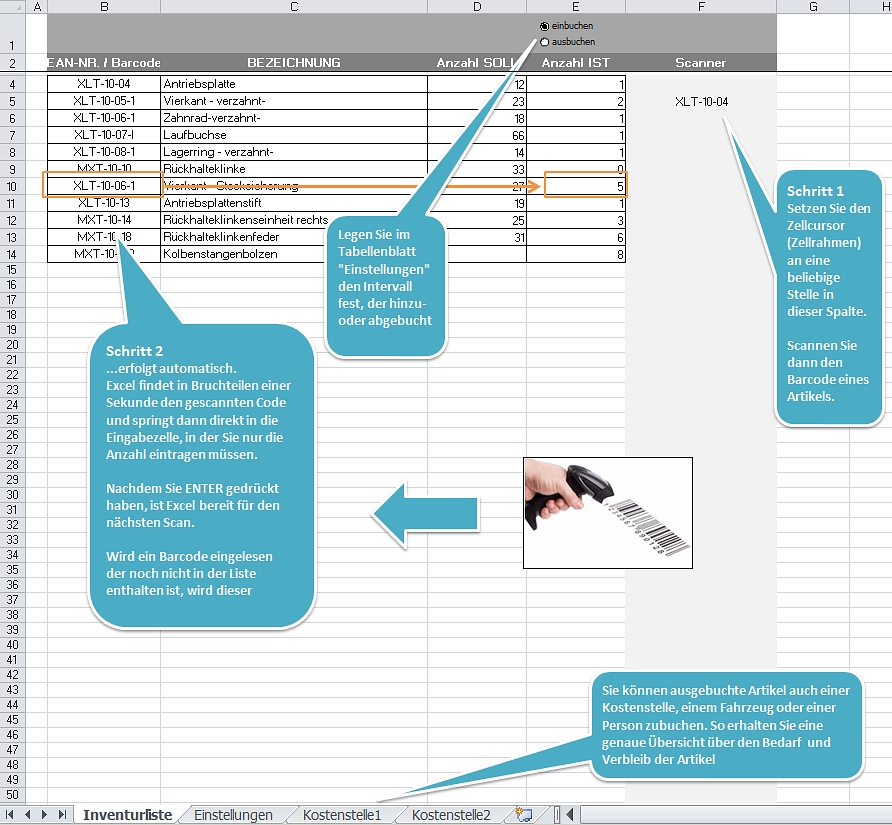Click the select-all corner of the grid
892x825 pixels.
(x=11, y=7)
